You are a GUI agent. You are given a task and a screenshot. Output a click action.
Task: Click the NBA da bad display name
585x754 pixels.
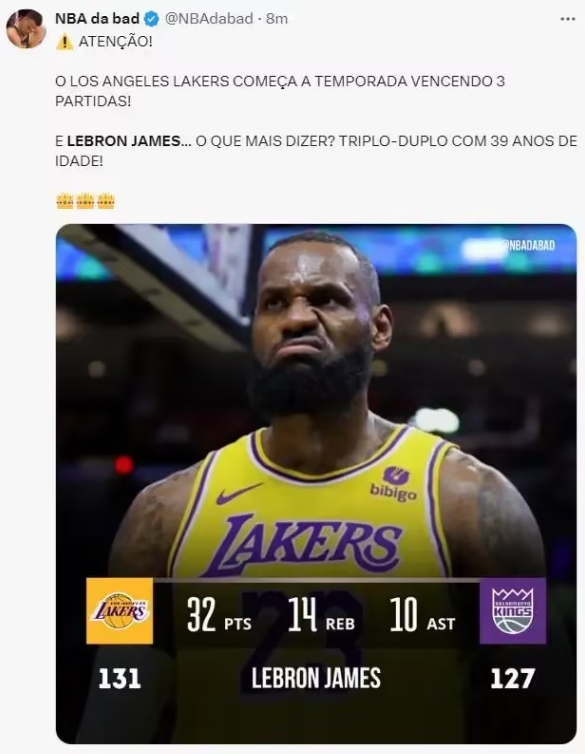tap(97, 19)
